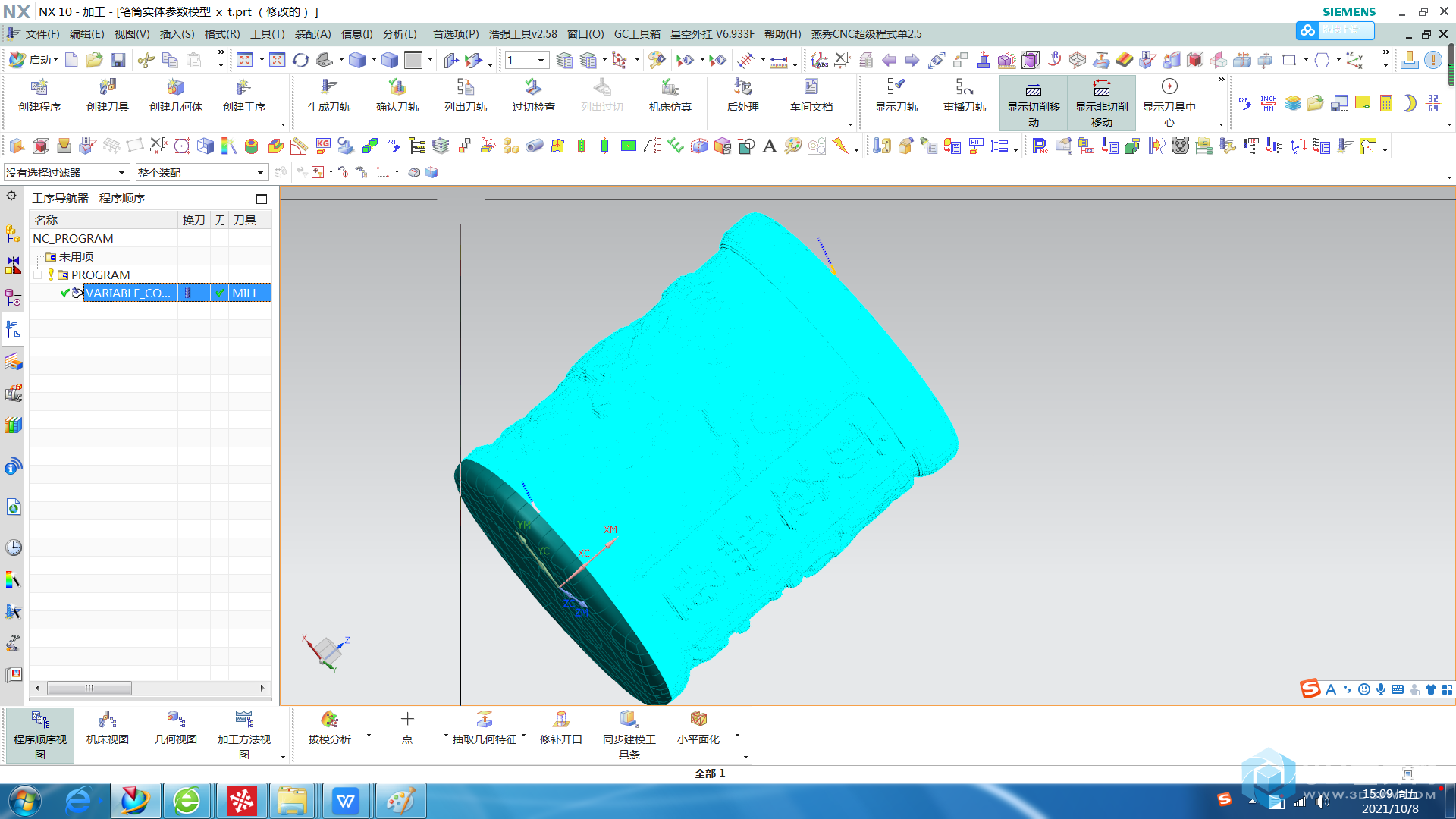Click the Create Operation (创建工序) icon
Screen dimensions: 1456x819
point(244,96)
